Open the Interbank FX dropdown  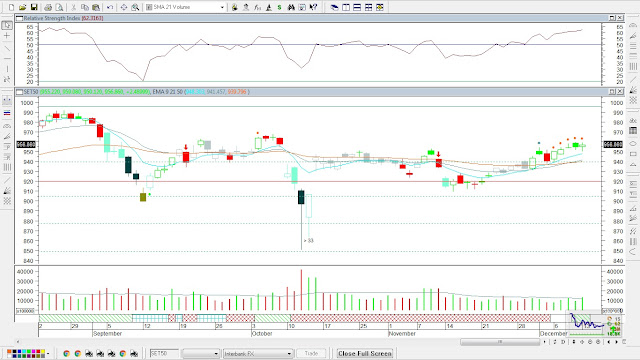[x=258, y=353]
